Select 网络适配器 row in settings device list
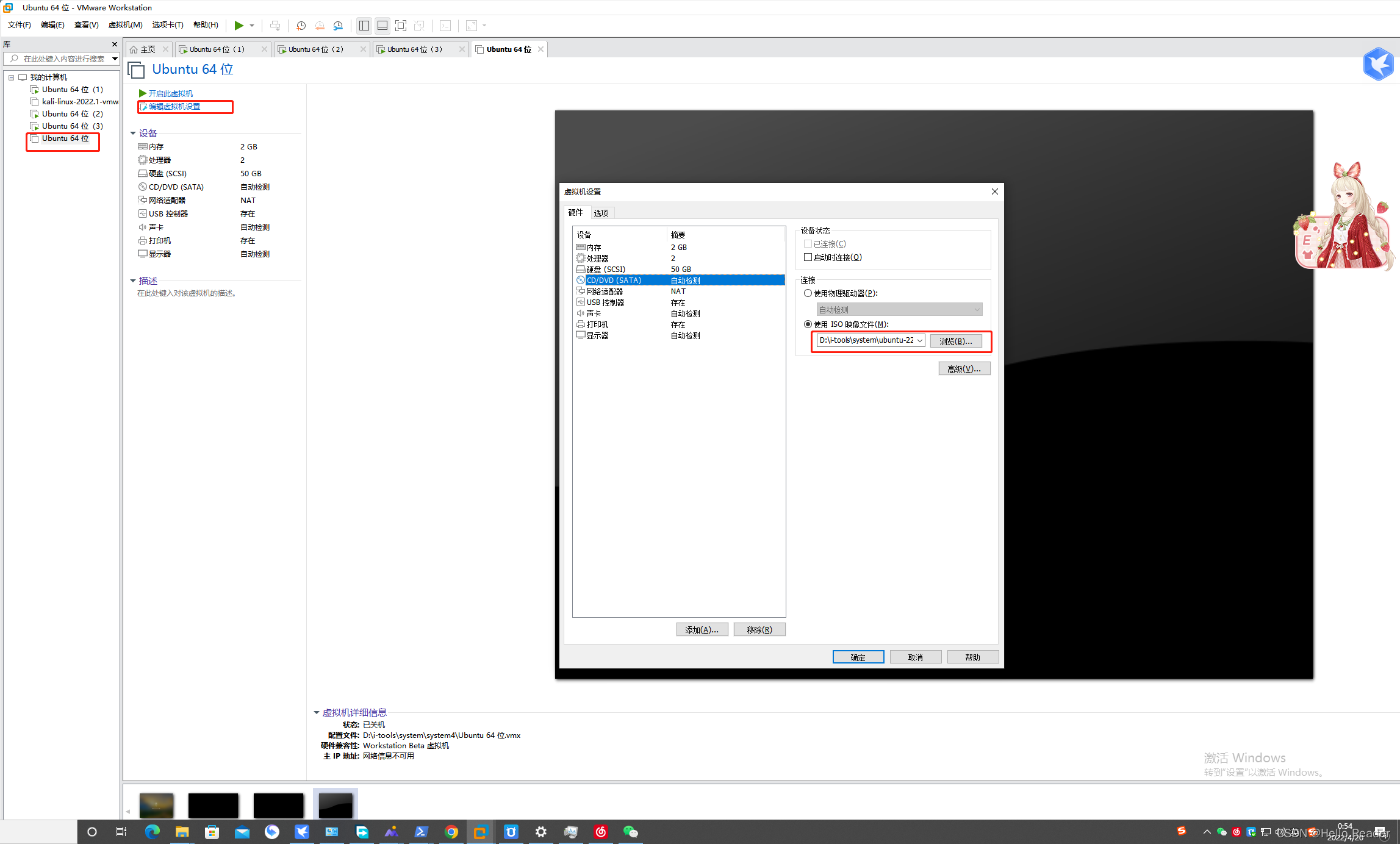This screenshot has height=844, width=1400. (x=679, y=291)
